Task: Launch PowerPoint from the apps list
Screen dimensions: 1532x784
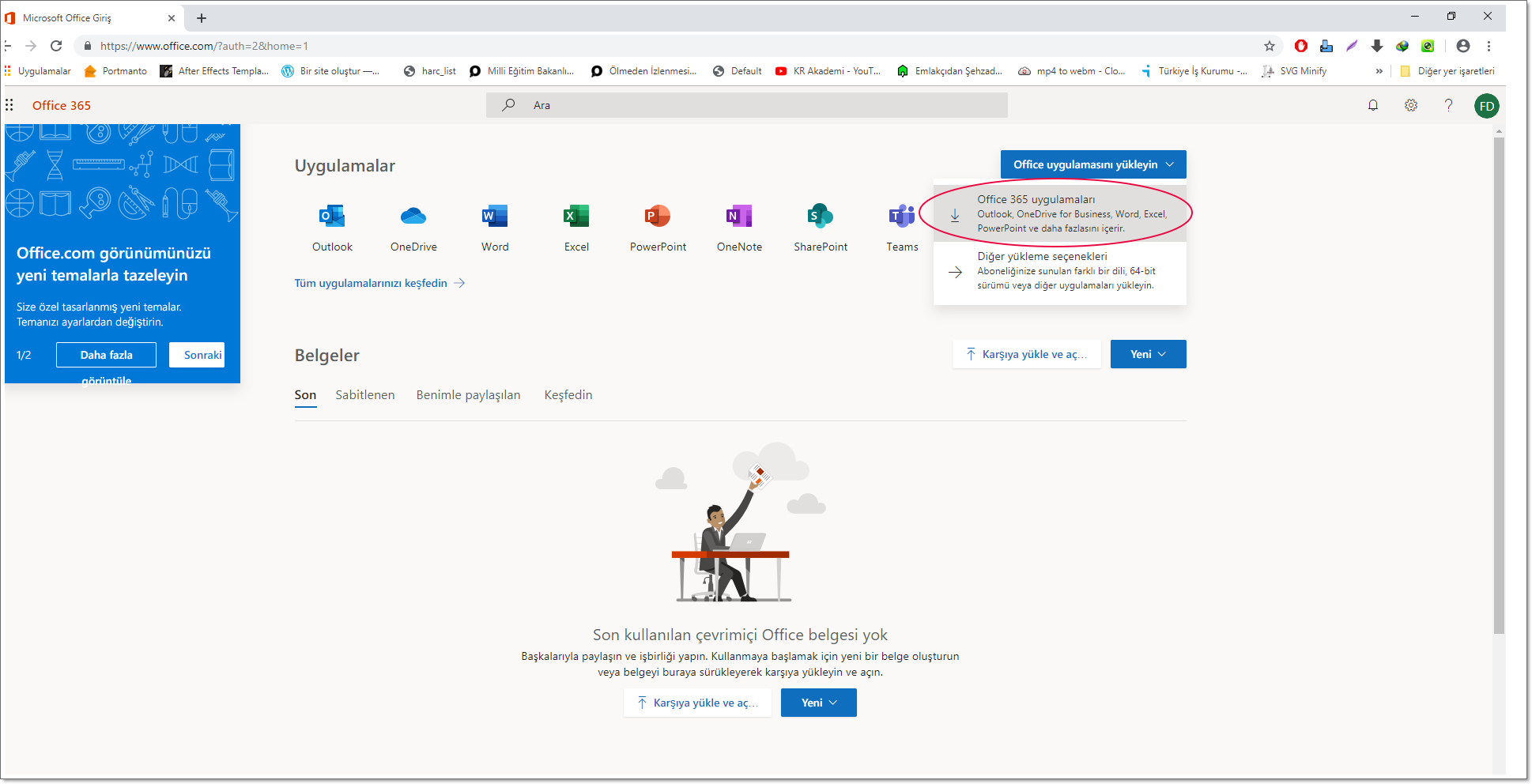Action: (658, 217)
